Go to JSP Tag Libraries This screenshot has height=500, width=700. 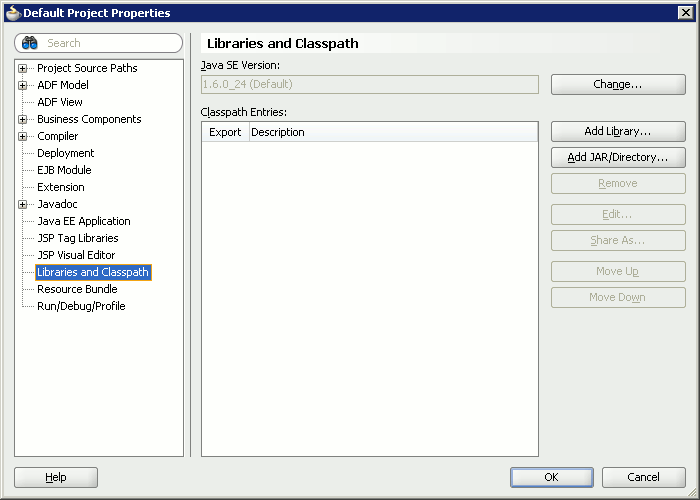click(77, 238)
